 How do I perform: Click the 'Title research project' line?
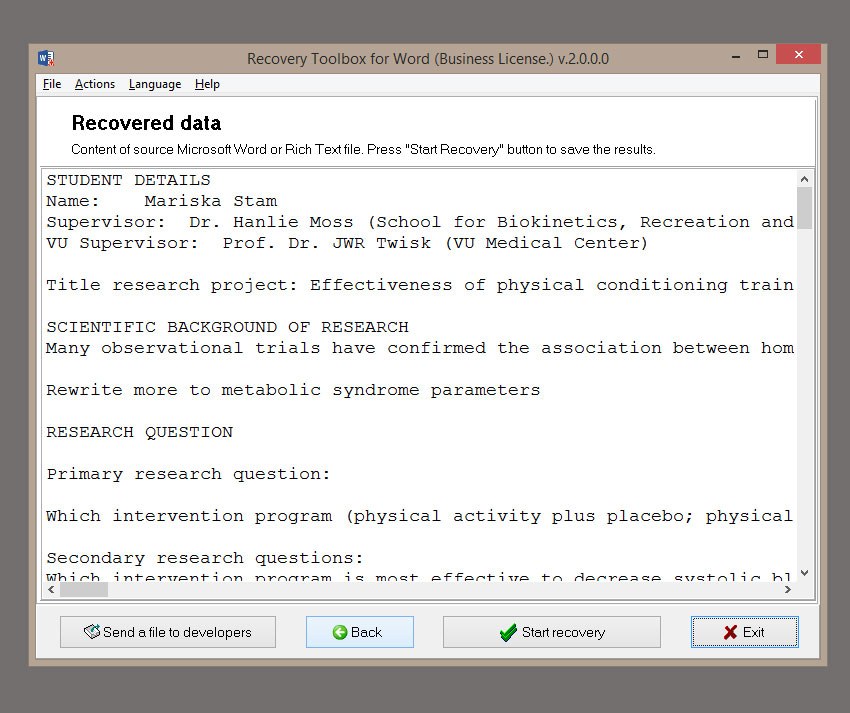click(x=420, y=285)
